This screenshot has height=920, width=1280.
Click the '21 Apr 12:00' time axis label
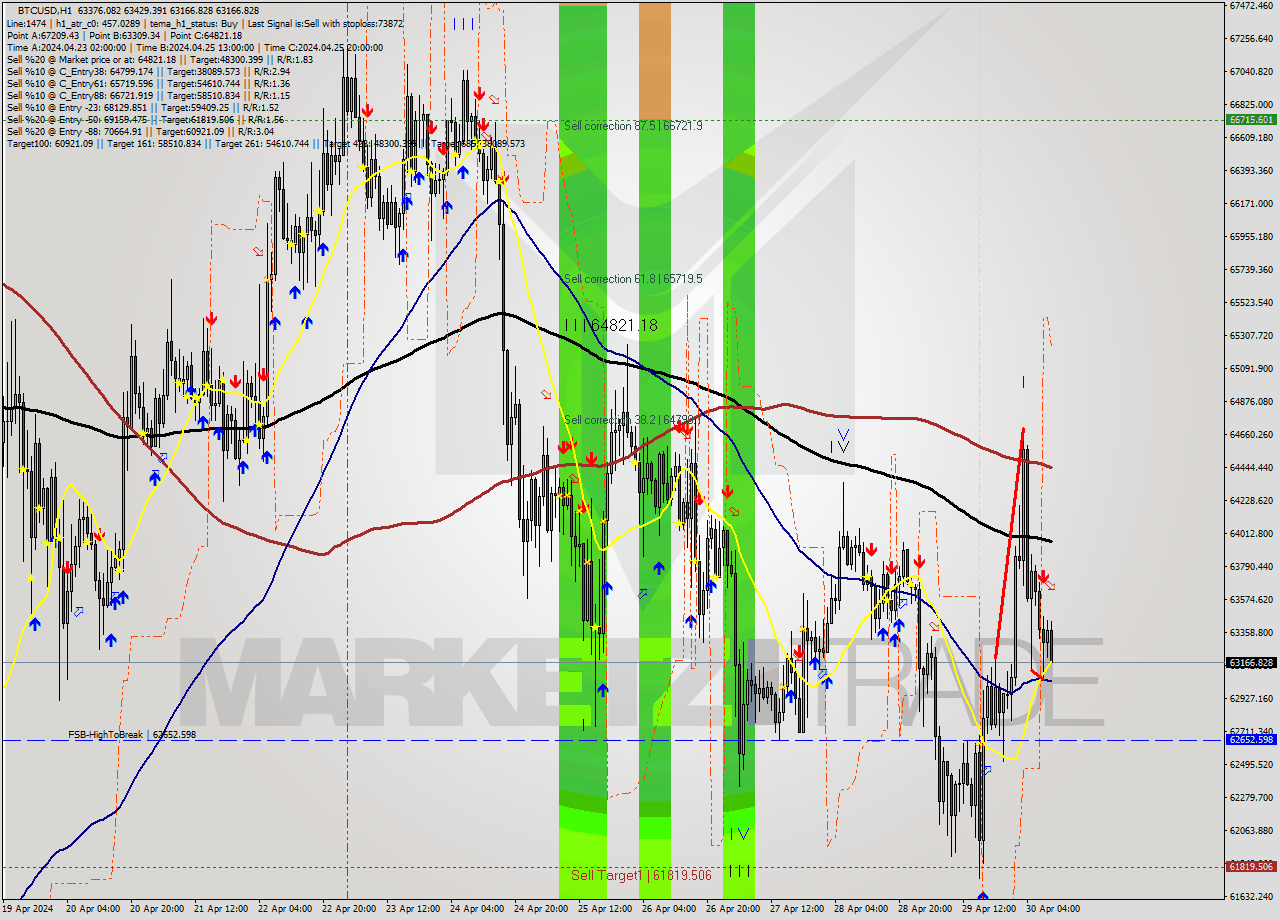[222, 909]
